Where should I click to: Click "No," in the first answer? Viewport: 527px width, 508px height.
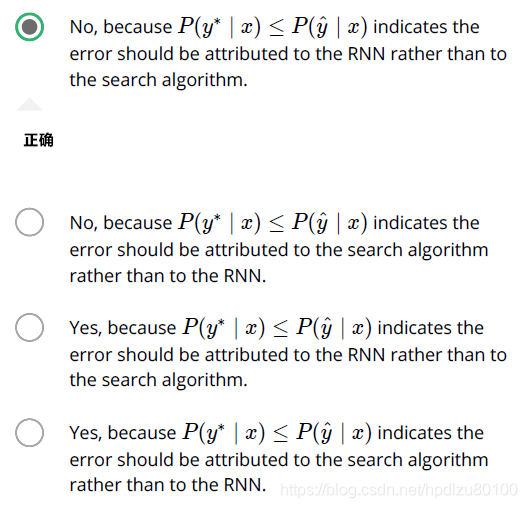84,27
